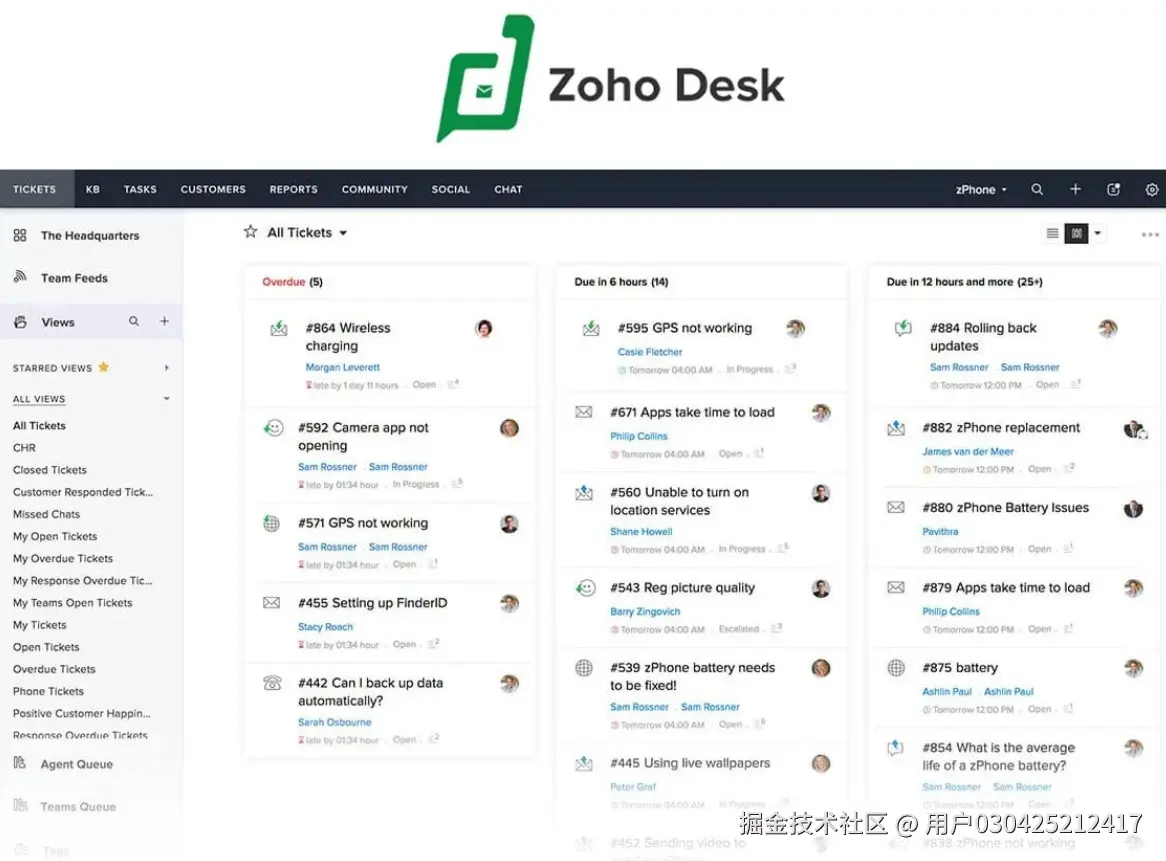Open ticket #543 Reg picture quality
Viewport: 1166px width, 861px height.
click(x=683, y=587)
